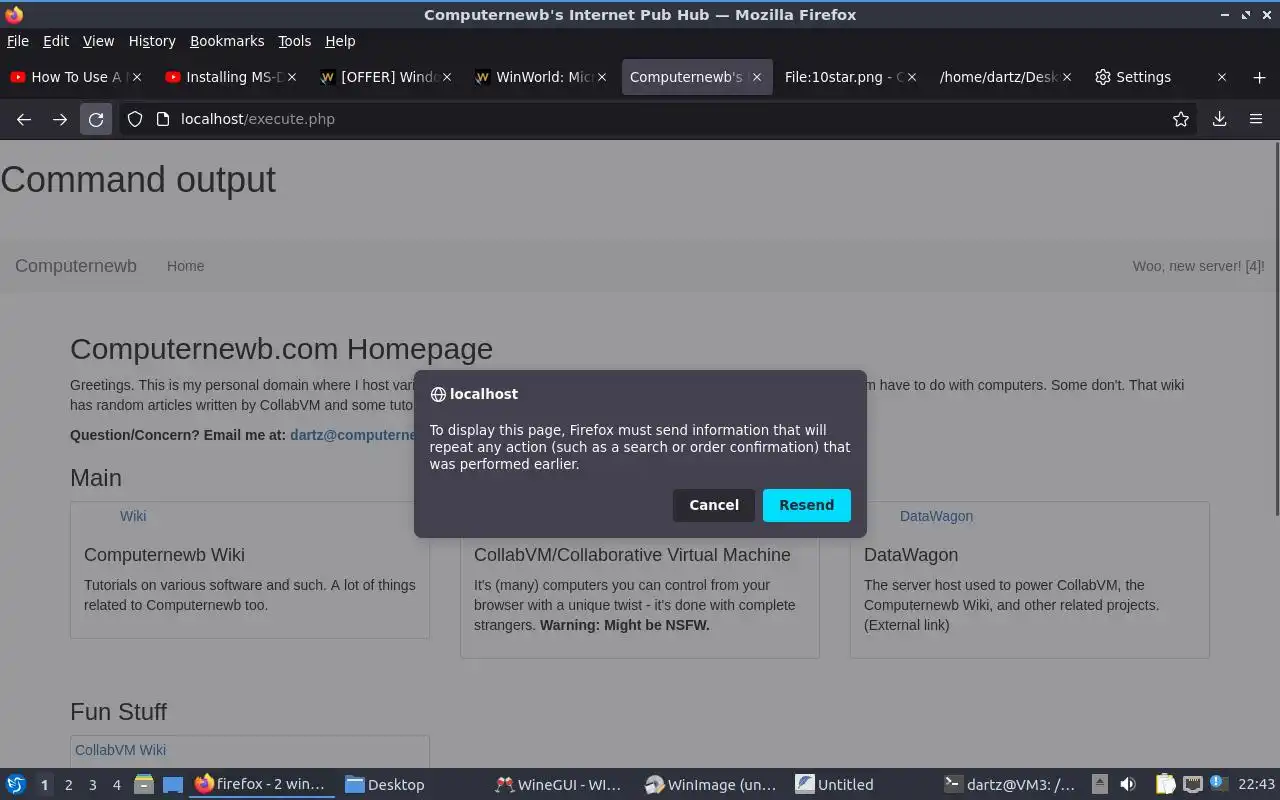
Task: Close the WinWorld tab
Action: 602,77
